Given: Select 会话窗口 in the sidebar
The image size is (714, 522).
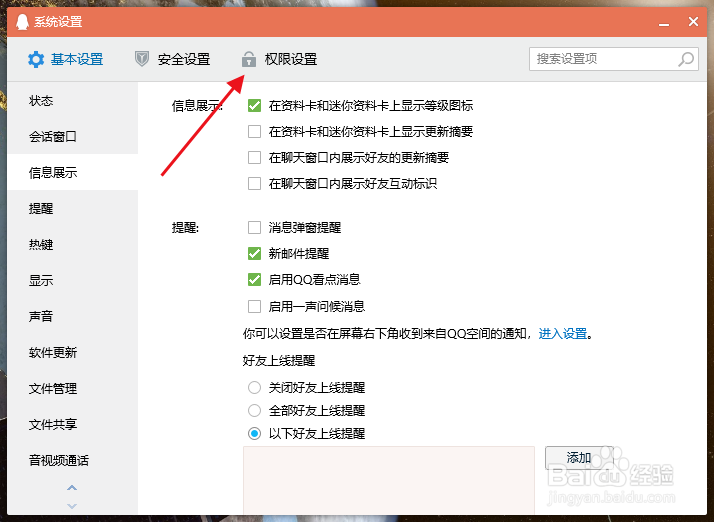Looking at the screenshot, I should click(72, 136).
